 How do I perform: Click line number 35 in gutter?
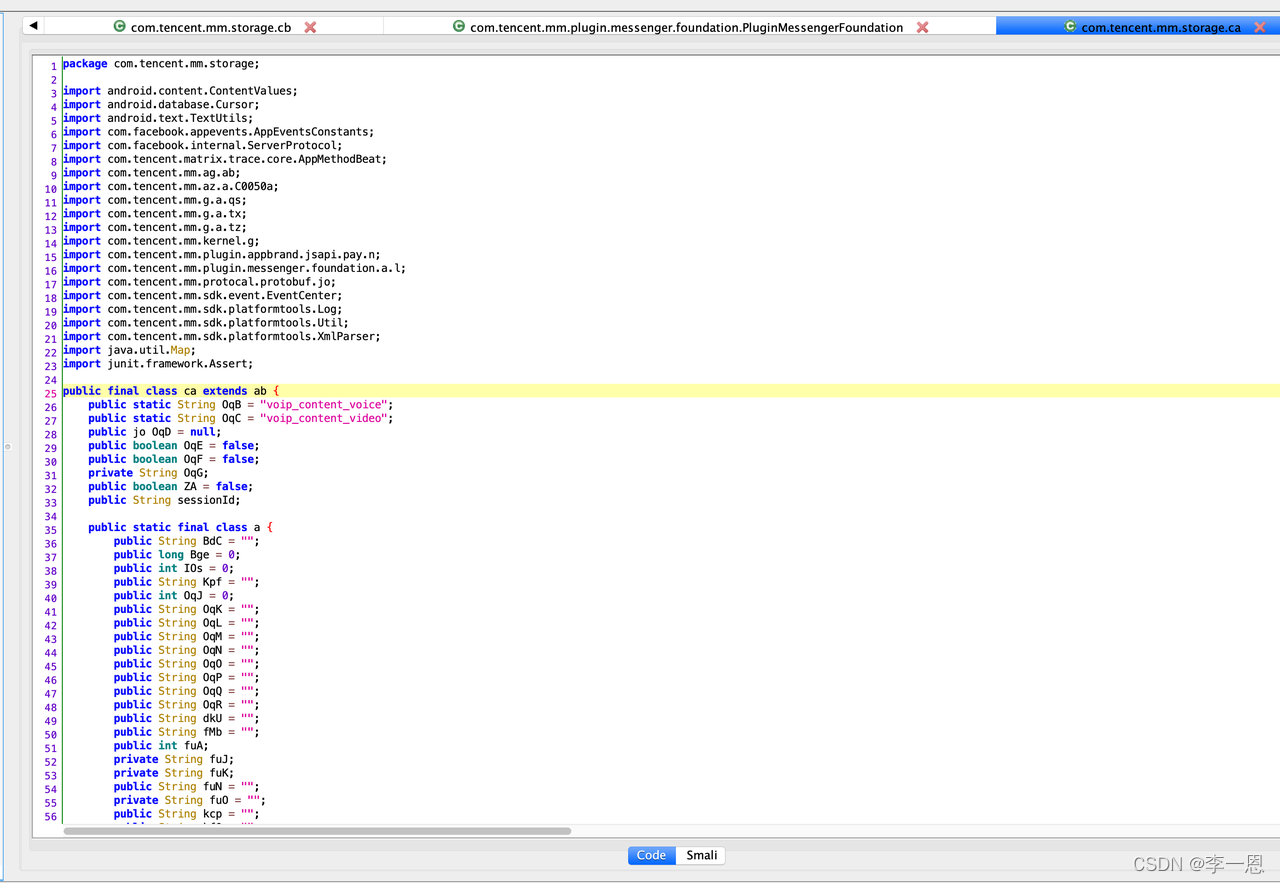pos(51,530)
